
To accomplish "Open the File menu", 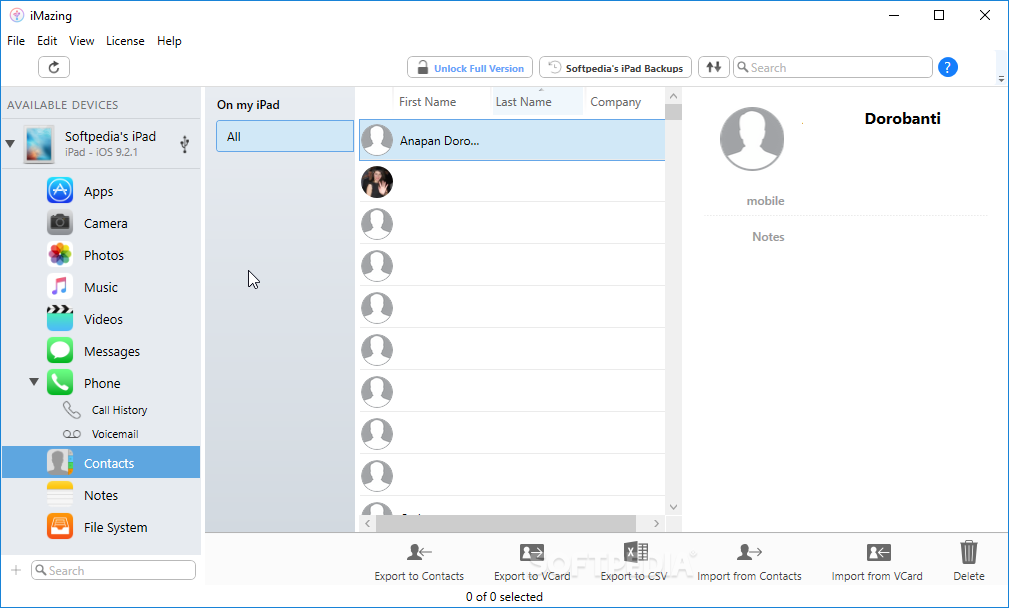I will 16,41.
